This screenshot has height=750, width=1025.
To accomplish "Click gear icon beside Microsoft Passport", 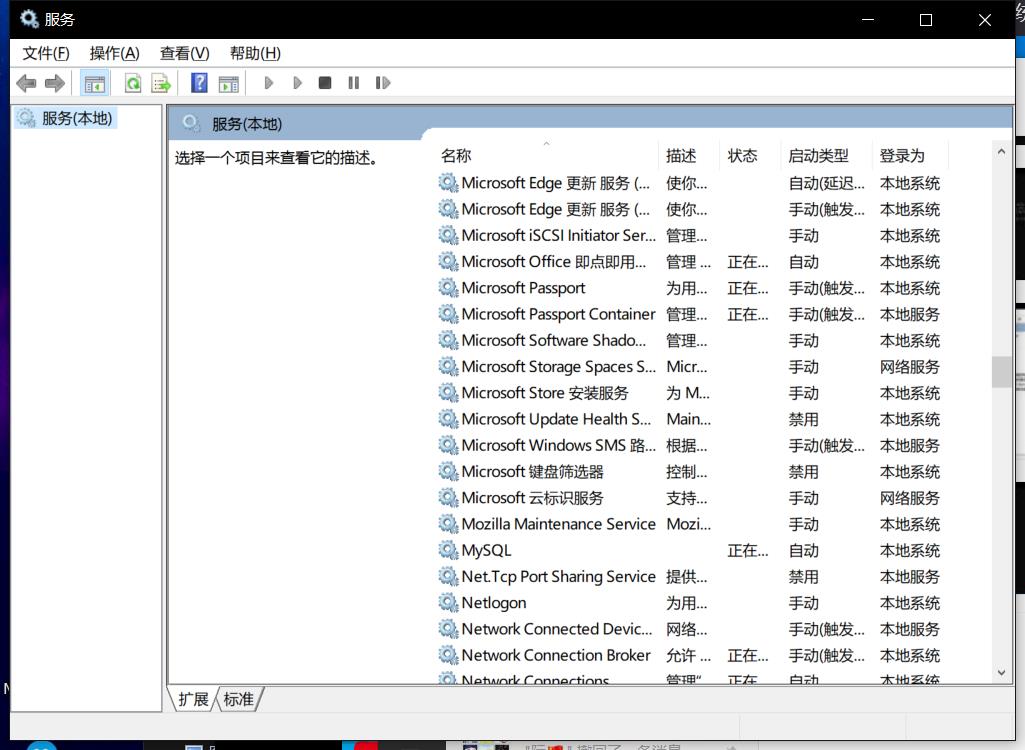I will point(448,287).
